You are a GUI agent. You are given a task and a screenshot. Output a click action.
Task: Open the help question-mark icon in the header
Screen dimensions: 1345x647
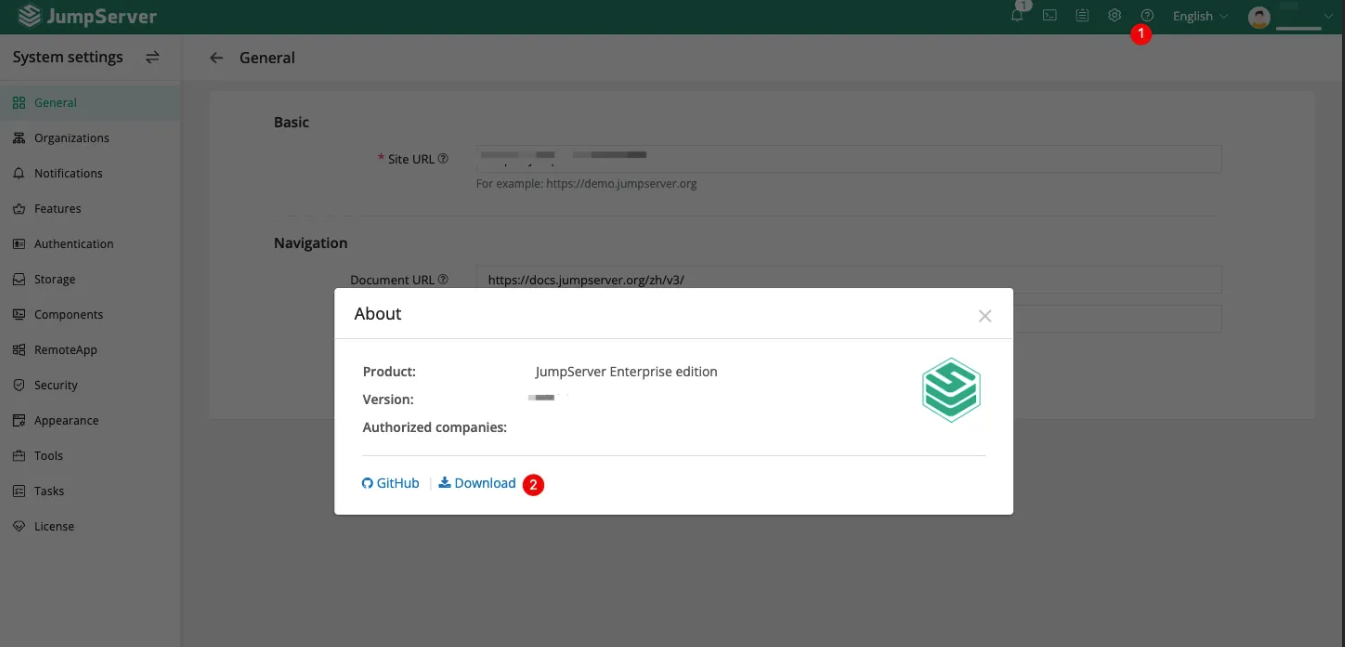[x=1147, y=15]
